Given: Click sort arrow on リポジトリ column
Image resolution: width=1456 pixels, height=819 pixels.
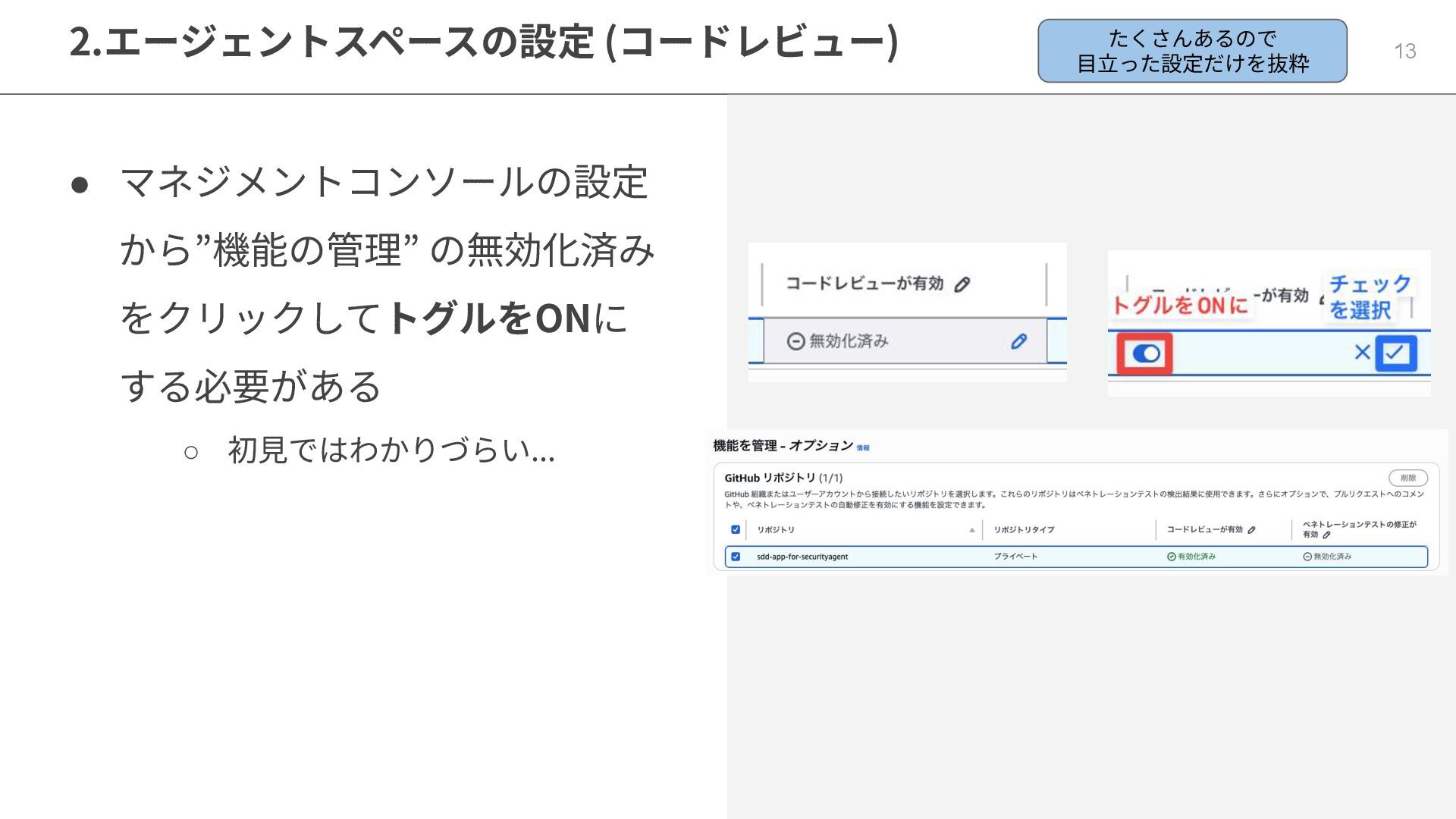Looking at the screenshot, I should 971,530.
